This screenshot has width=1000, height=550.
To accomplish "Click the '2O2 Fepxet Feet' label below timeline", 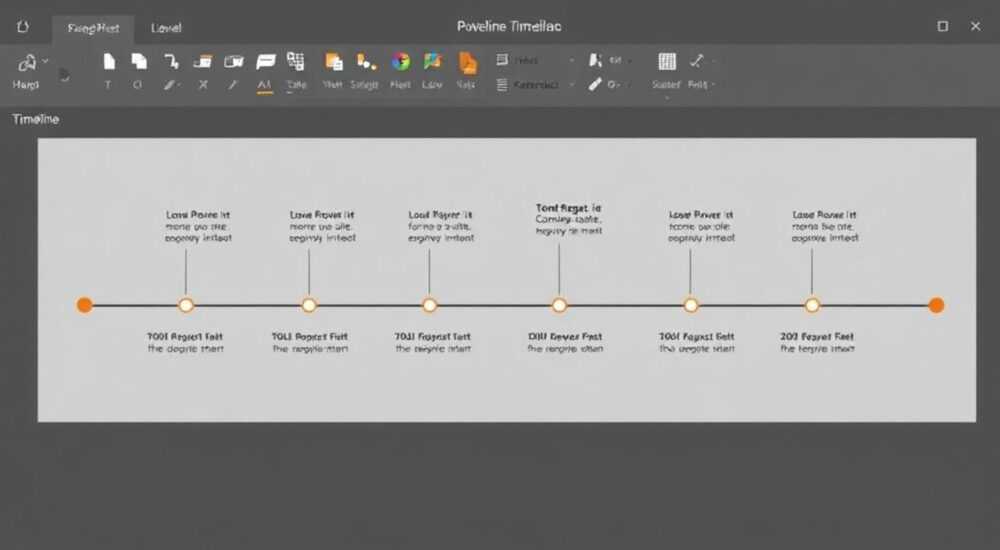I will [x=817, y=336].
